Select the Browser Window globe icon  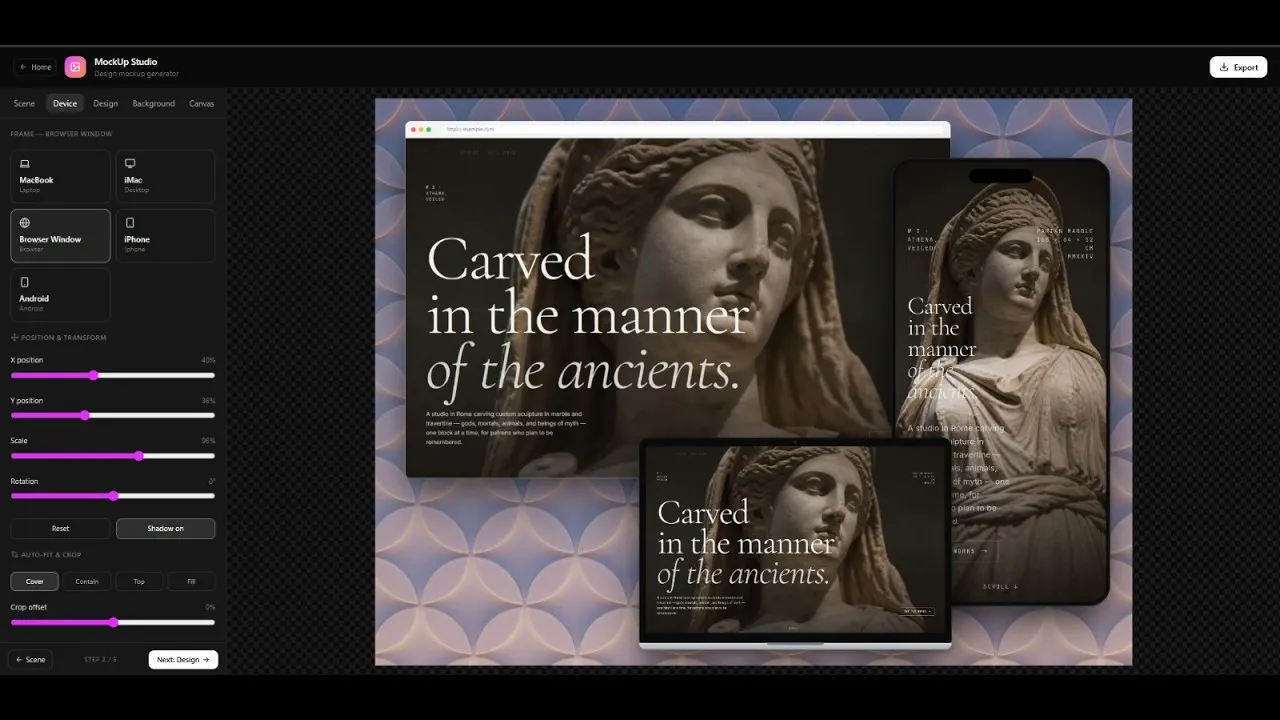click(25, 223)
